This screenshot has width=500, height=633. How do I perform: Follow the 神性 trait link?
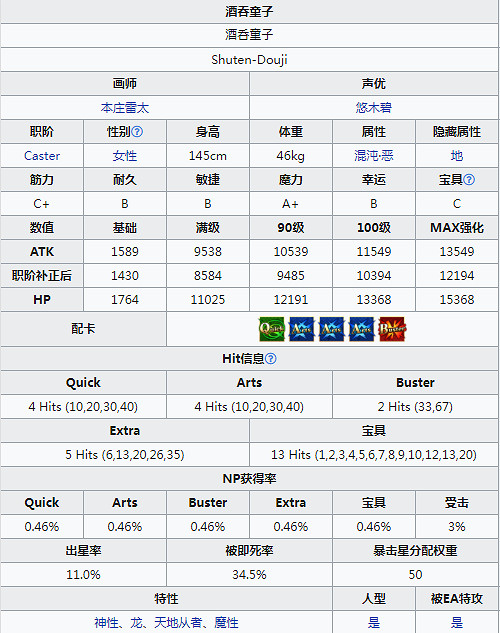pyautogui.click(x=107, y=623)
